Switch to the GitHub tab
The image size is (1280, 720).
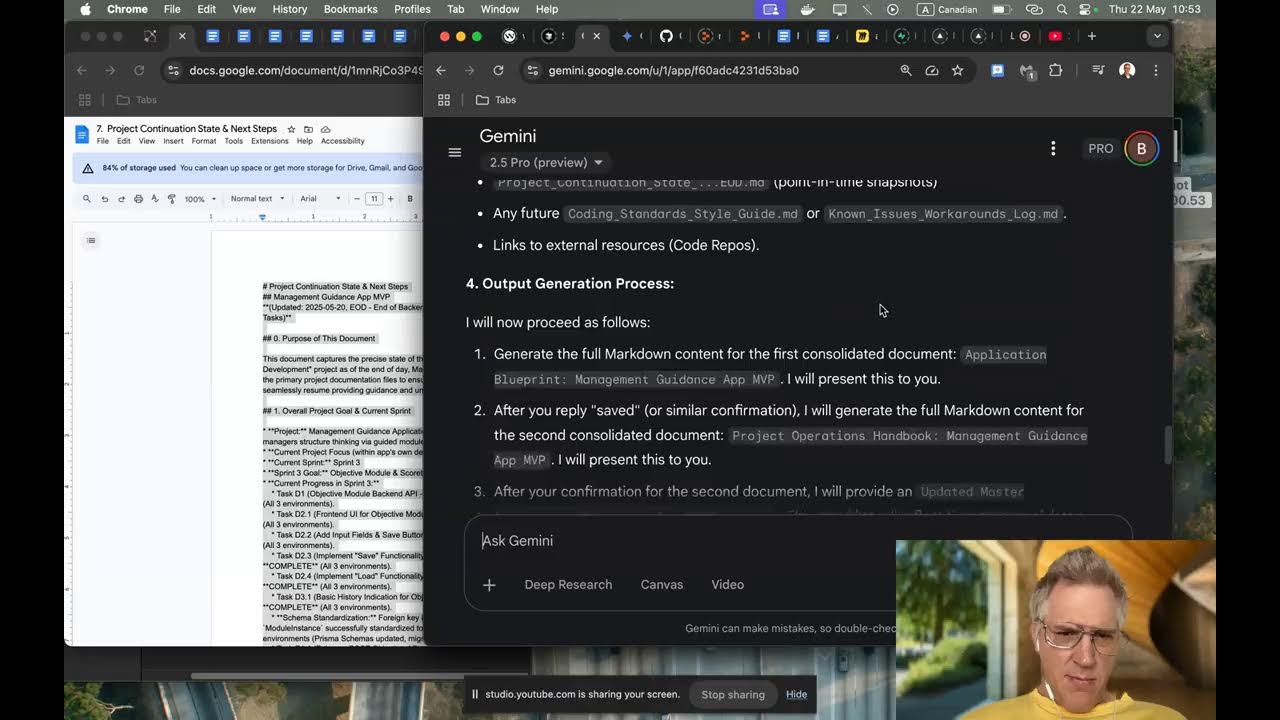[x=666, y=36]
